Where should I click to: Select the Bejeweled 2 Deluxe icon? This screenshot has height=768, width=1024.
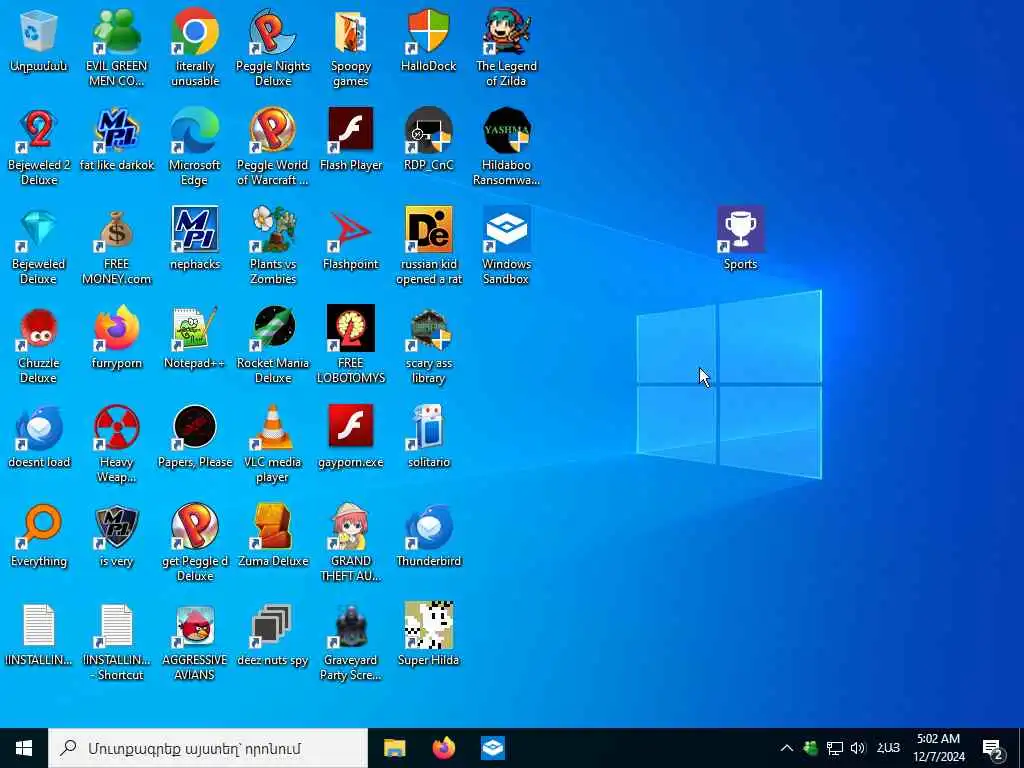coord(39,146)
